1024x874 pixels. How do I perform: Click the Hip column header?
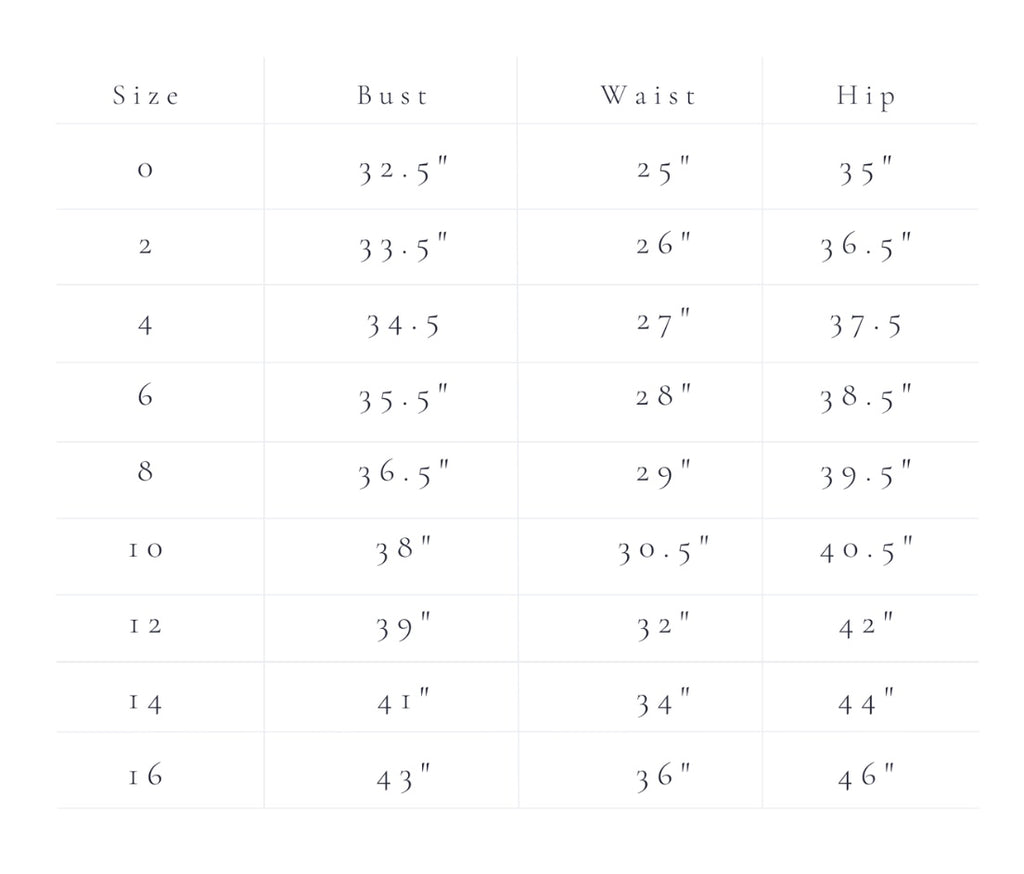point(866,97)
